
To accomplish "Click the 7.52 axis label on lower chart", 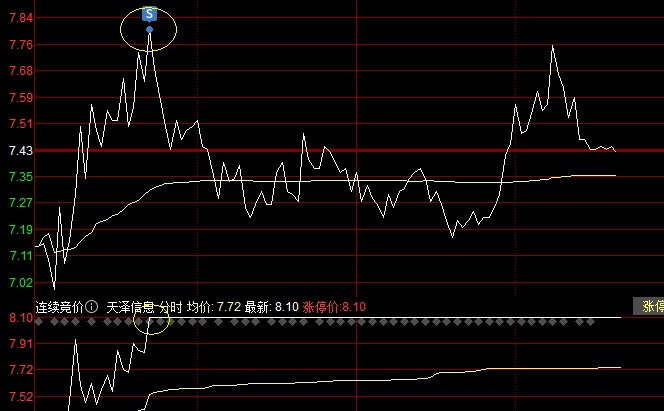I will (21, 397).
